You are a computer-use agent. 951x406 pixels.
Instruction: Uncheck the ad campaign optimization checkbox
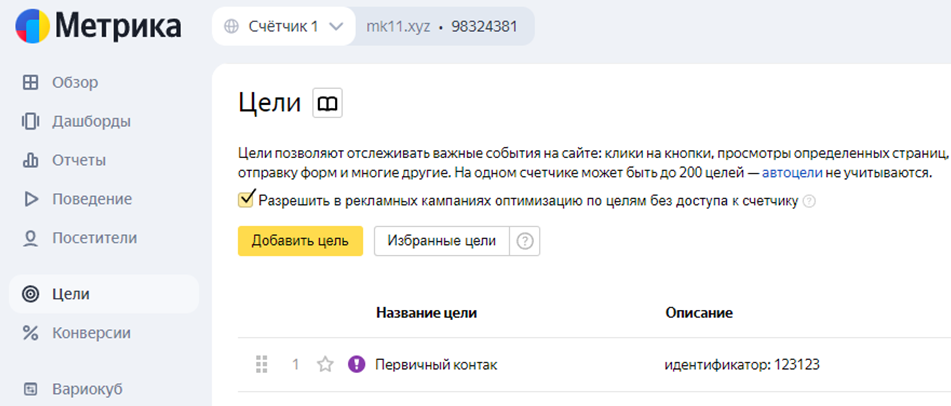pyautogui.click(x=246, y=200)
